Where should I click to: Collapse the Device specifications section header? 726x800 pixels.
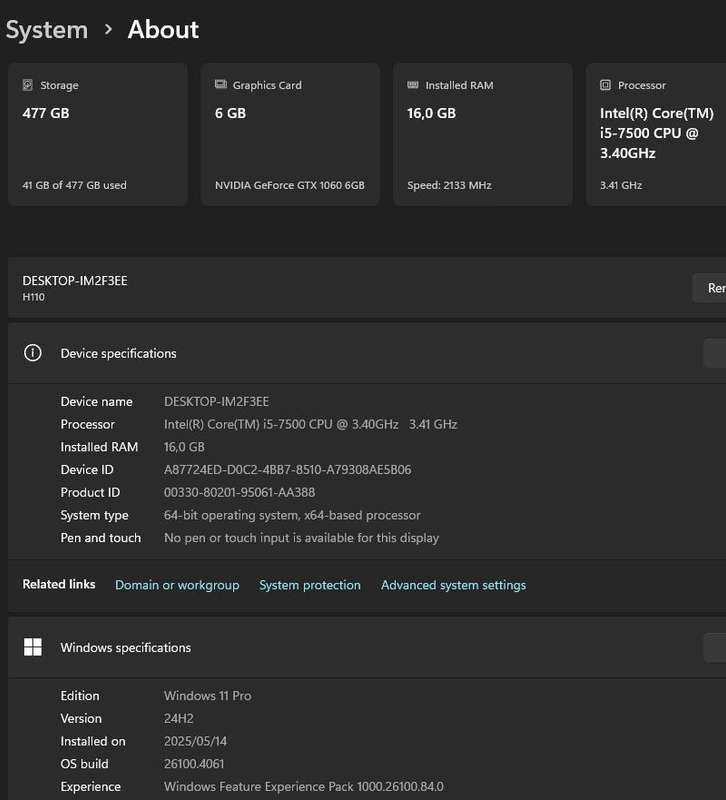coord(367,353)
